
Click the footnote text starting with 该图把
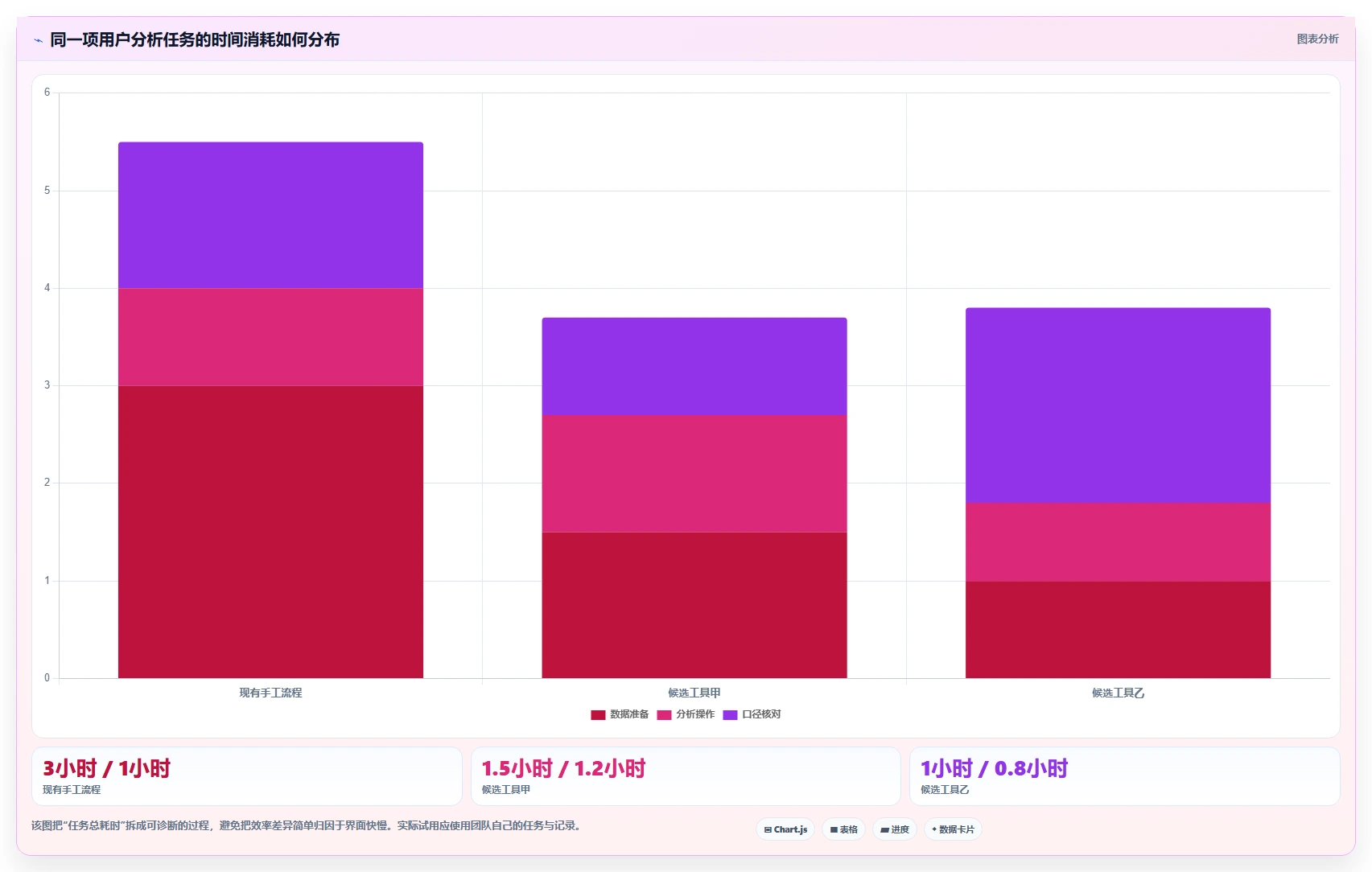tap(306, 825)
